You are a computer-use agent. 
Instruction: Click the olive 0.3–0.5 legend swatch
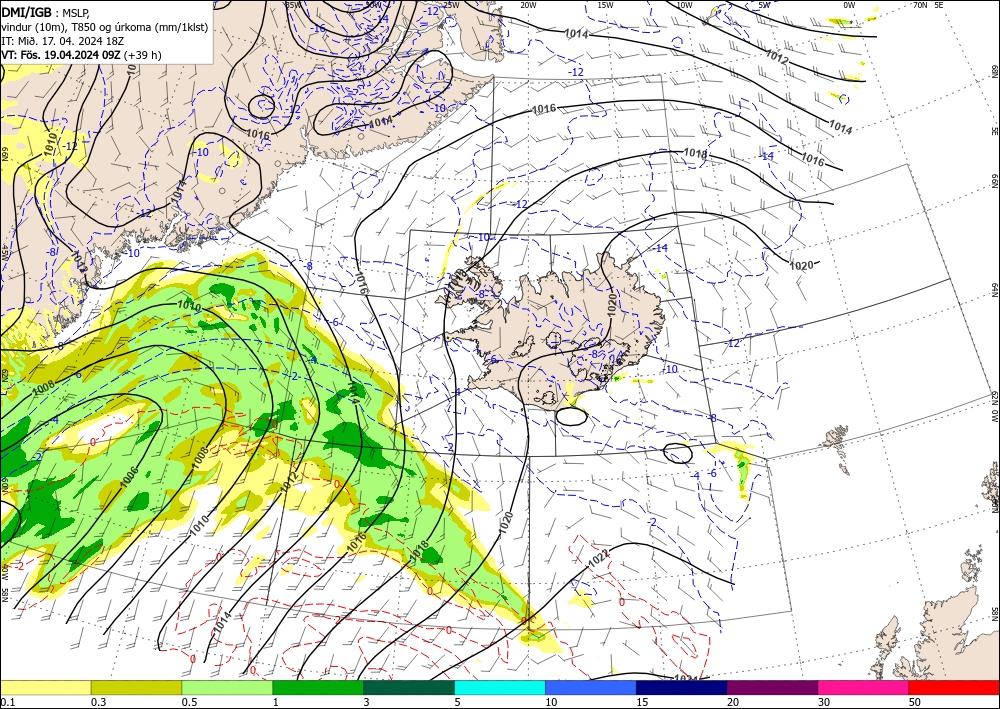(x=136, y=688)
